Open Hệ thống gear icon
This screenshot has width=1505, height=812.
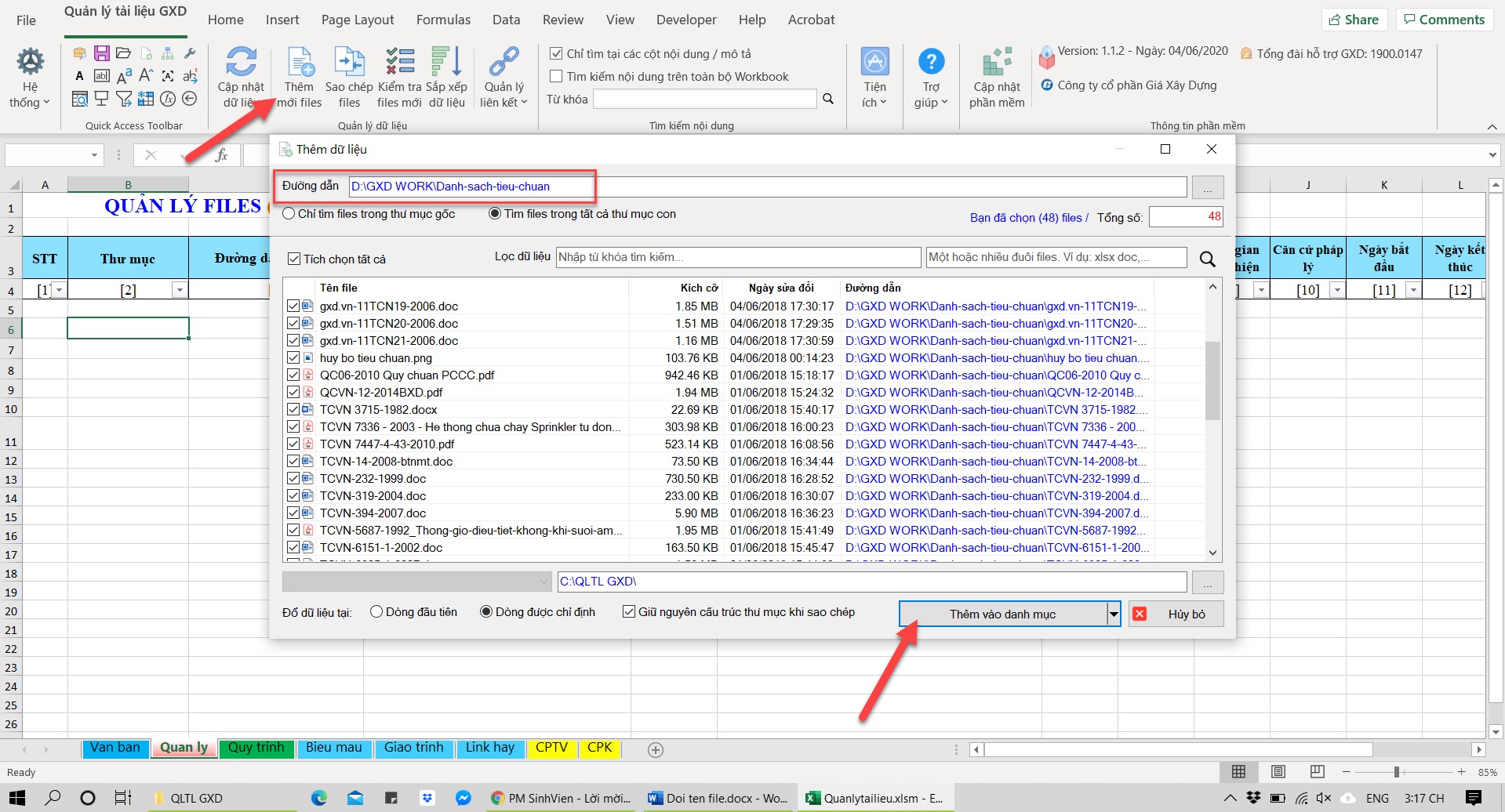tap(31, 62)
